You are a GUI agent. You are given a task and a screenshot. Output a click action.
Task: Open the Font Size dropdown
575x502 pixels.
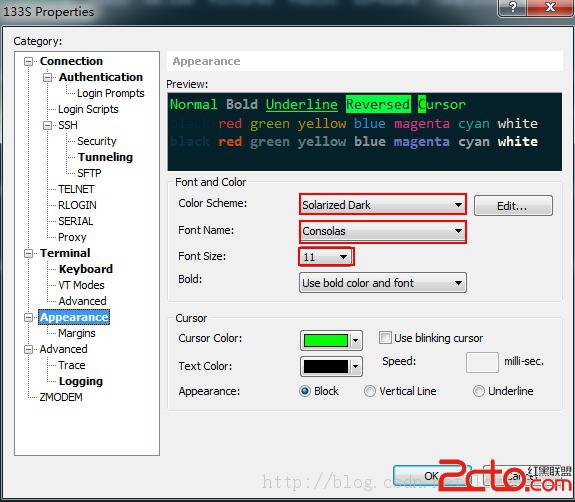[326, 257]
